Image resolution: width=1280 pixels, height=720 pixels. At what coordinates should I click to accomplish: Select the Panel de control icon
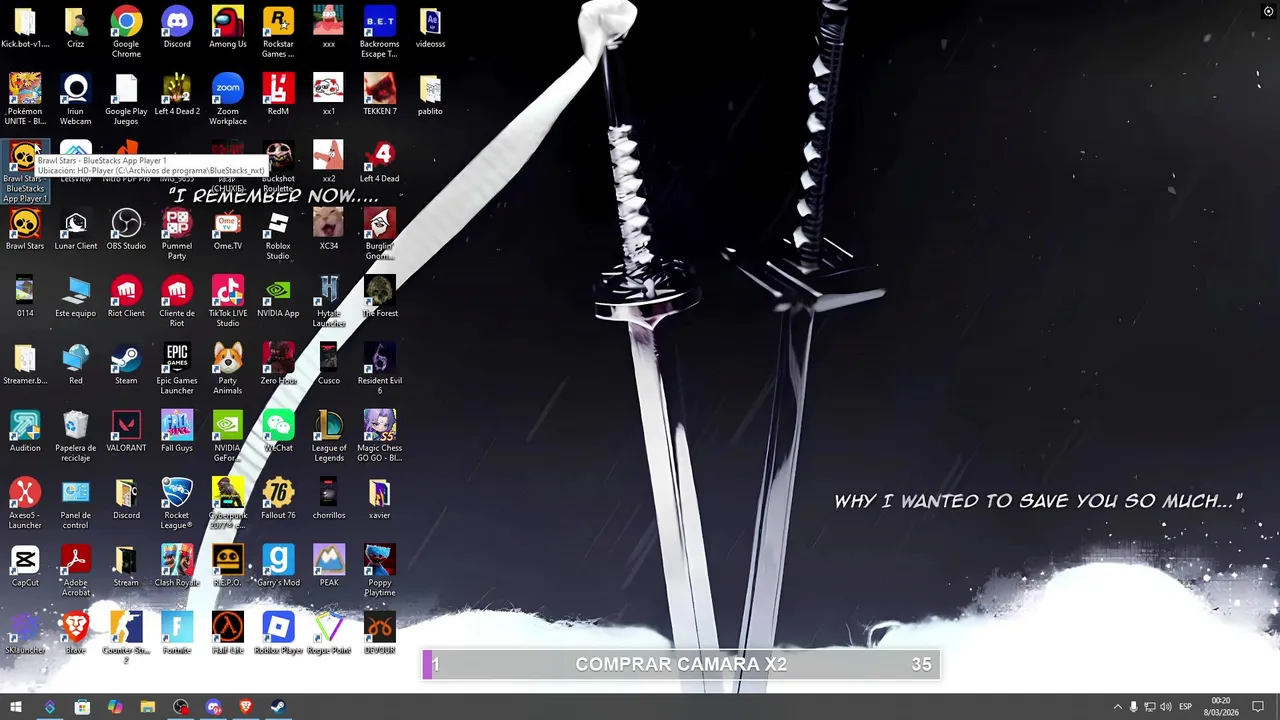(x=75, y=502)
